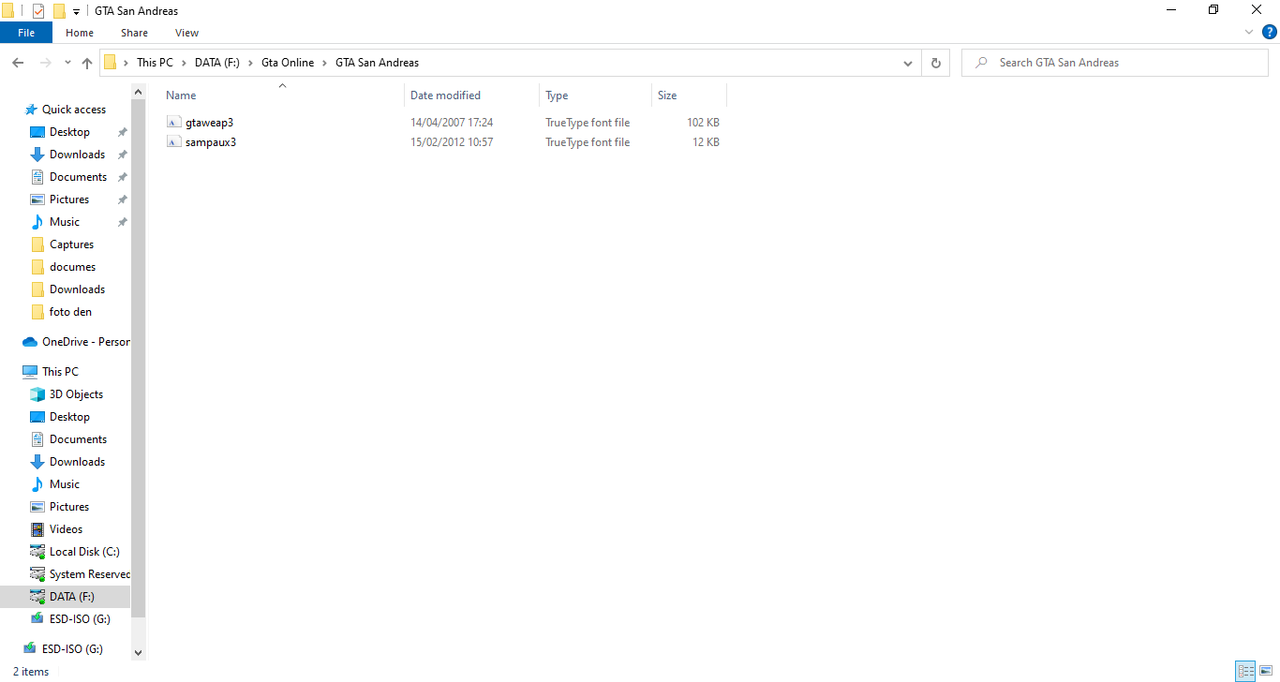Click the search box for GTA San Andreas

[1115, 62]
